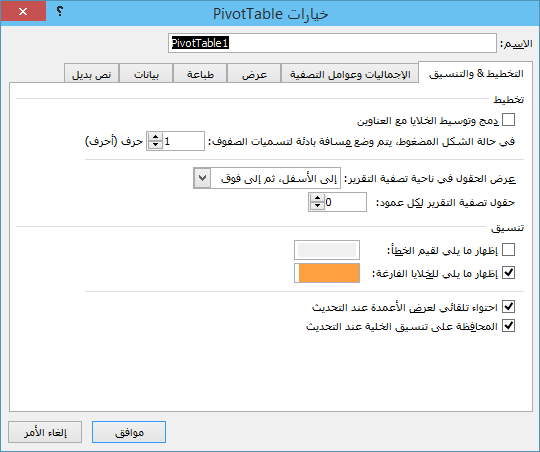Toggle preserve cell formatting on update
The width and height of the screenshot is (540, 452).
coord(508,326)
